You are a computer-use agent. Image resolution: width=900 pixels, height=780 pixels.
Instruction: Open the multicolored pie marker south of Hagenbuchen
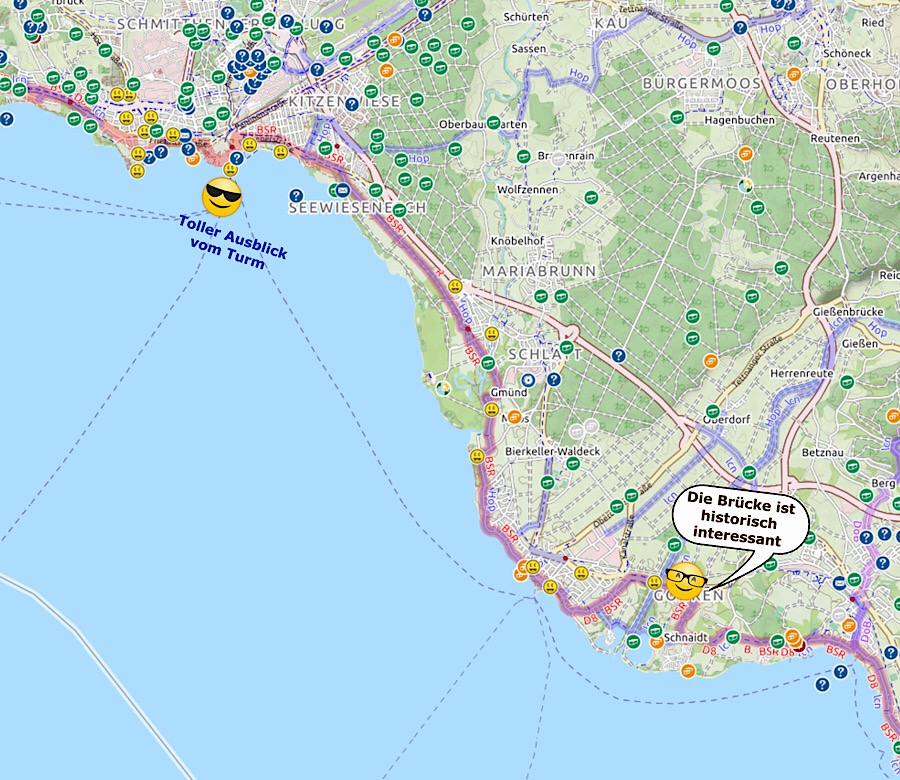(x=745, y=185)
